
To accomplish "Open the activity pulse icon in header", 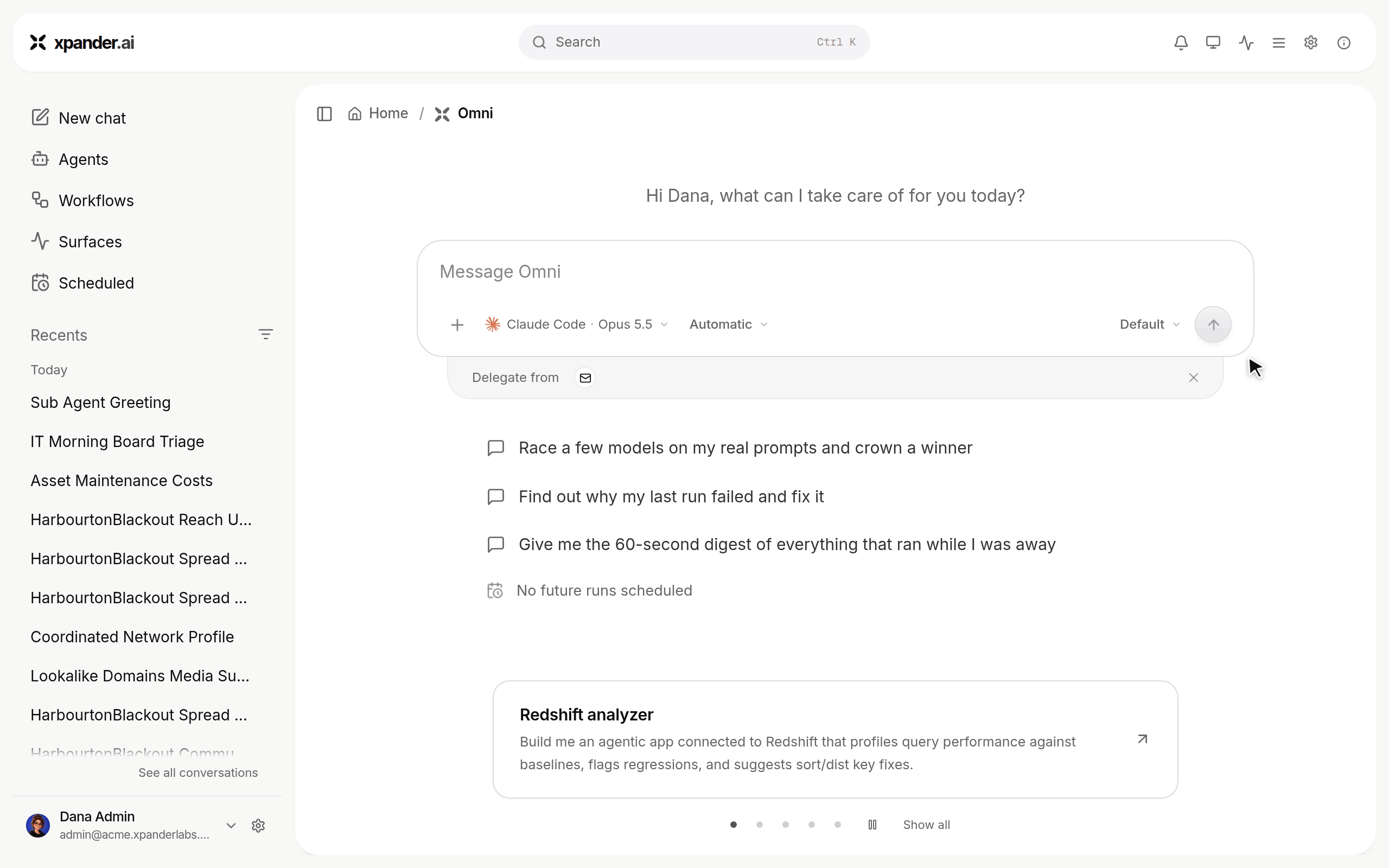I will [1246, 42].
